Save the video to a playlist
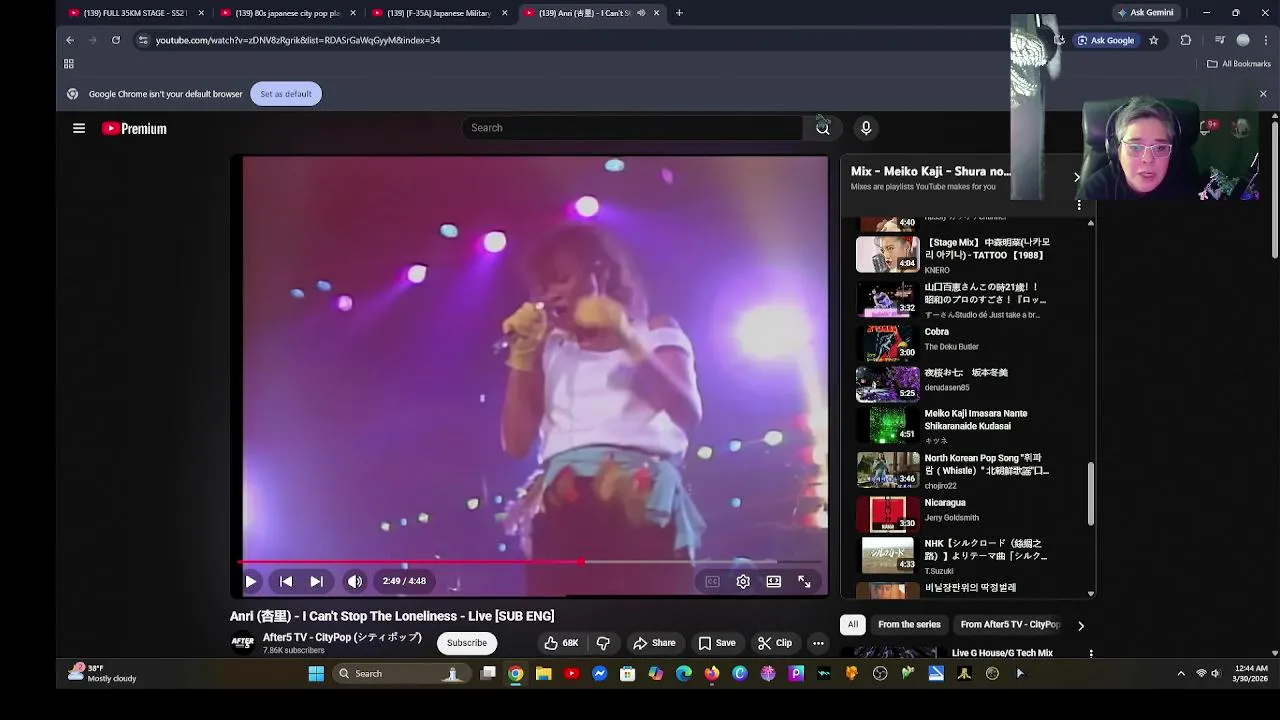This screenshot has width=1280, height=720. point(717,643)
